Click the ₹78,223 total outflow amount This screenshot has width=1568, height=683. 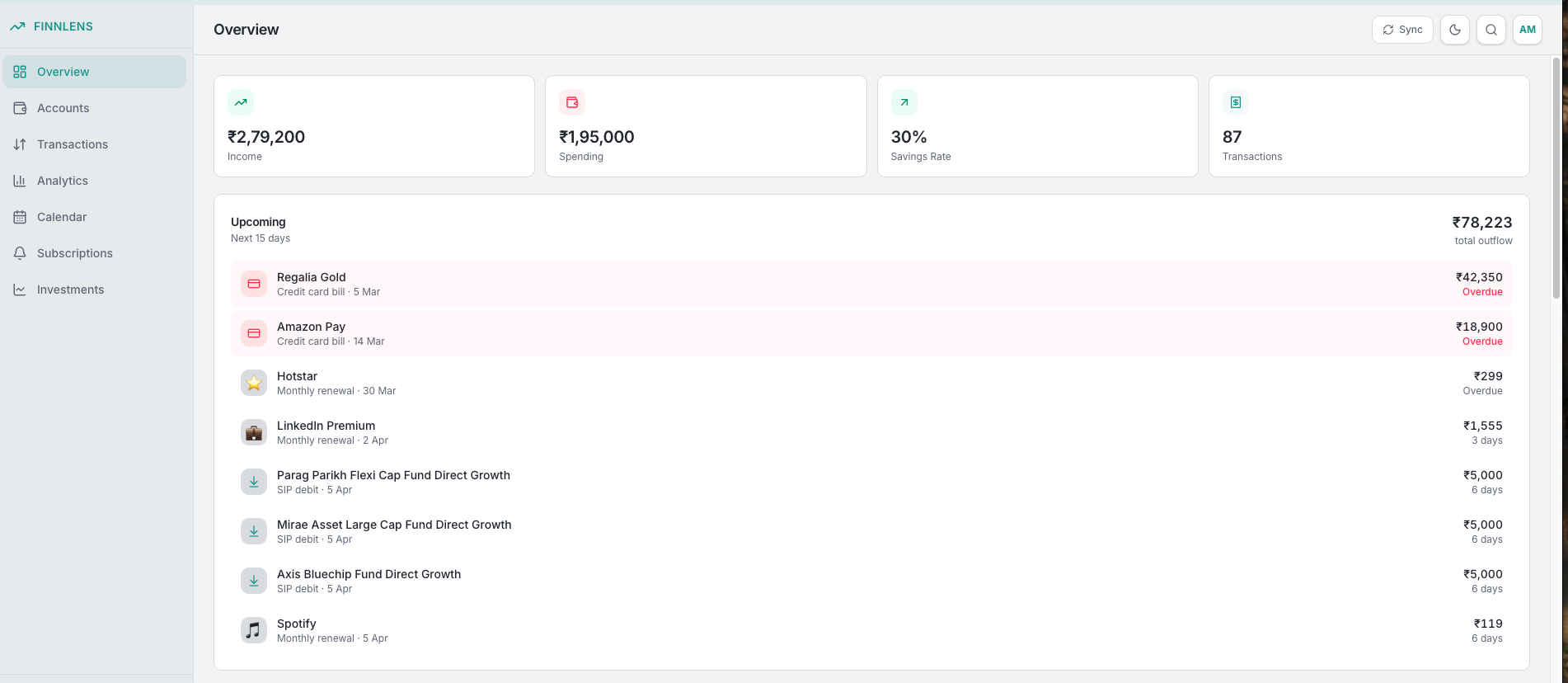pyautogui.click(x=1482, y=223)
